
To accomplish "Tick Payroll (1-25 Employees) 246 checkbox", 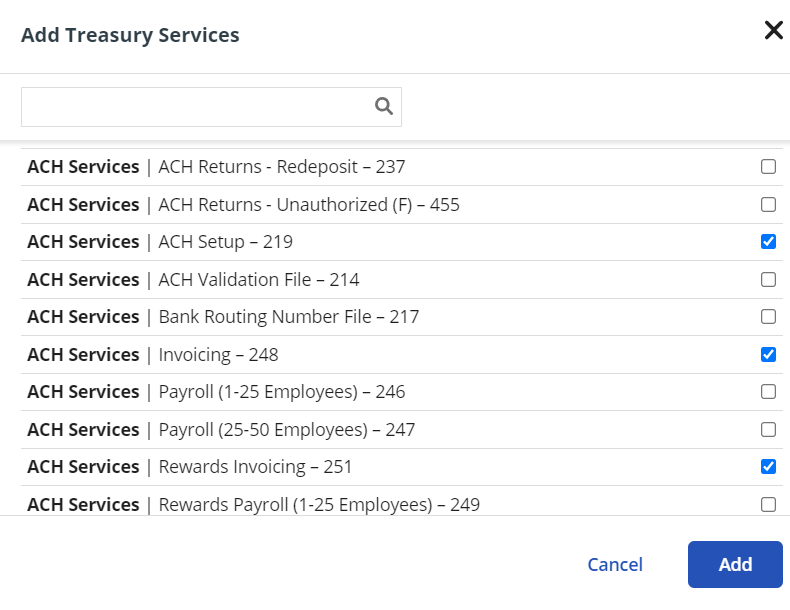I will coord(768,392).
